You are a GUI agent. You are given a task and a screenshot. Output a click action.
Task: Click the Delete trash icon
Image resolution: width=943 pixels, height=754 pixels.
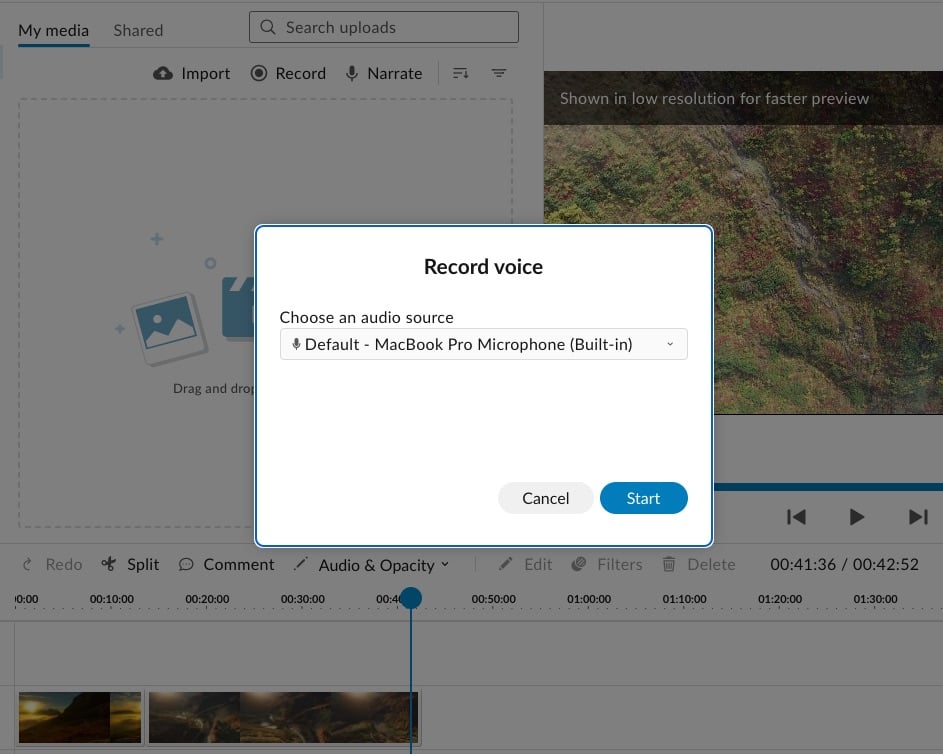click(669, 565)
